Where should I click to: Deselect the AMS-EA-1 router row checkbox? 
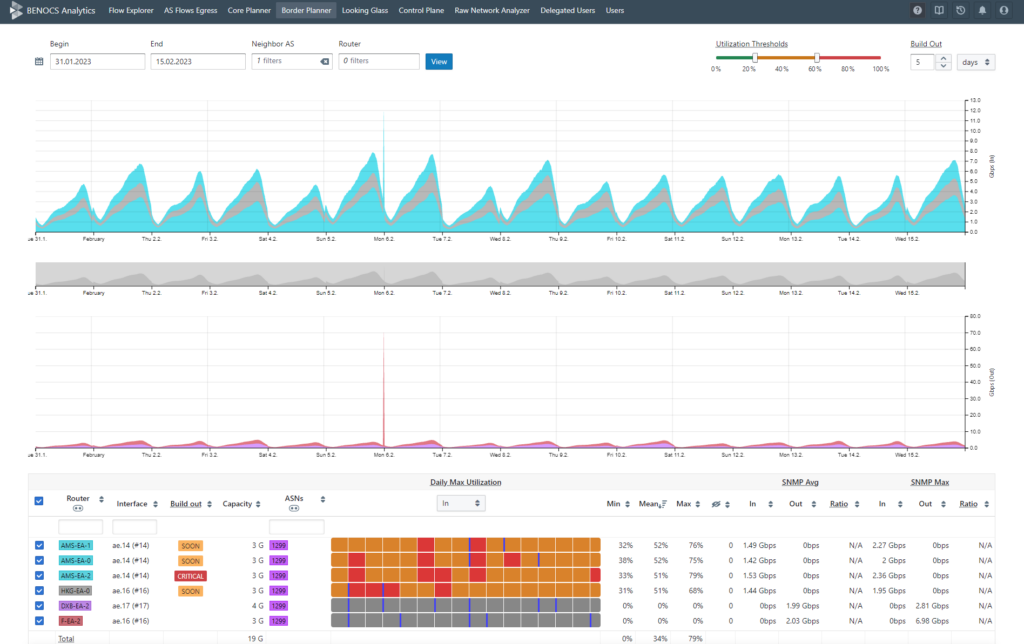pos(38,546)
